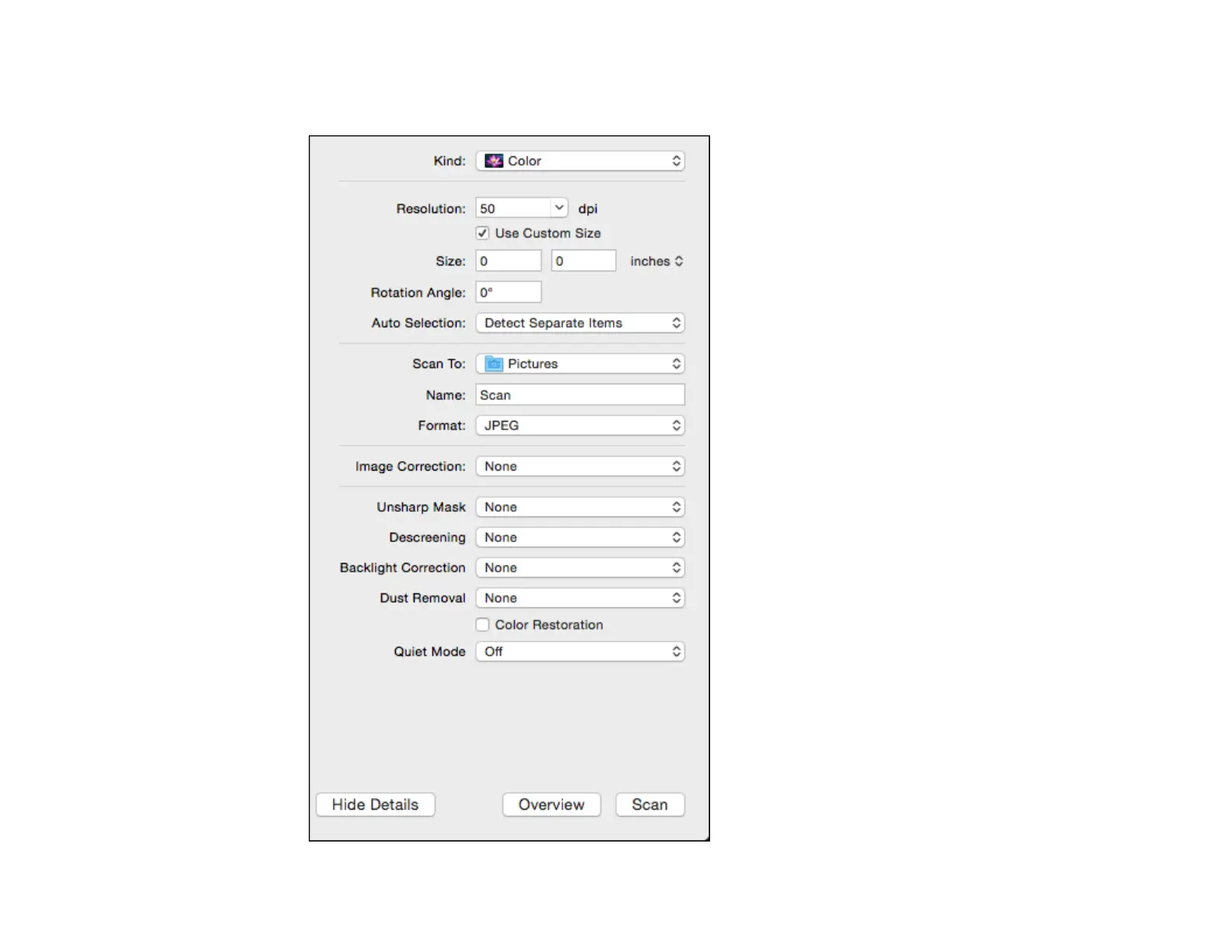
Task: Open the Image Correction dropdown
Action: click(580, 466)
